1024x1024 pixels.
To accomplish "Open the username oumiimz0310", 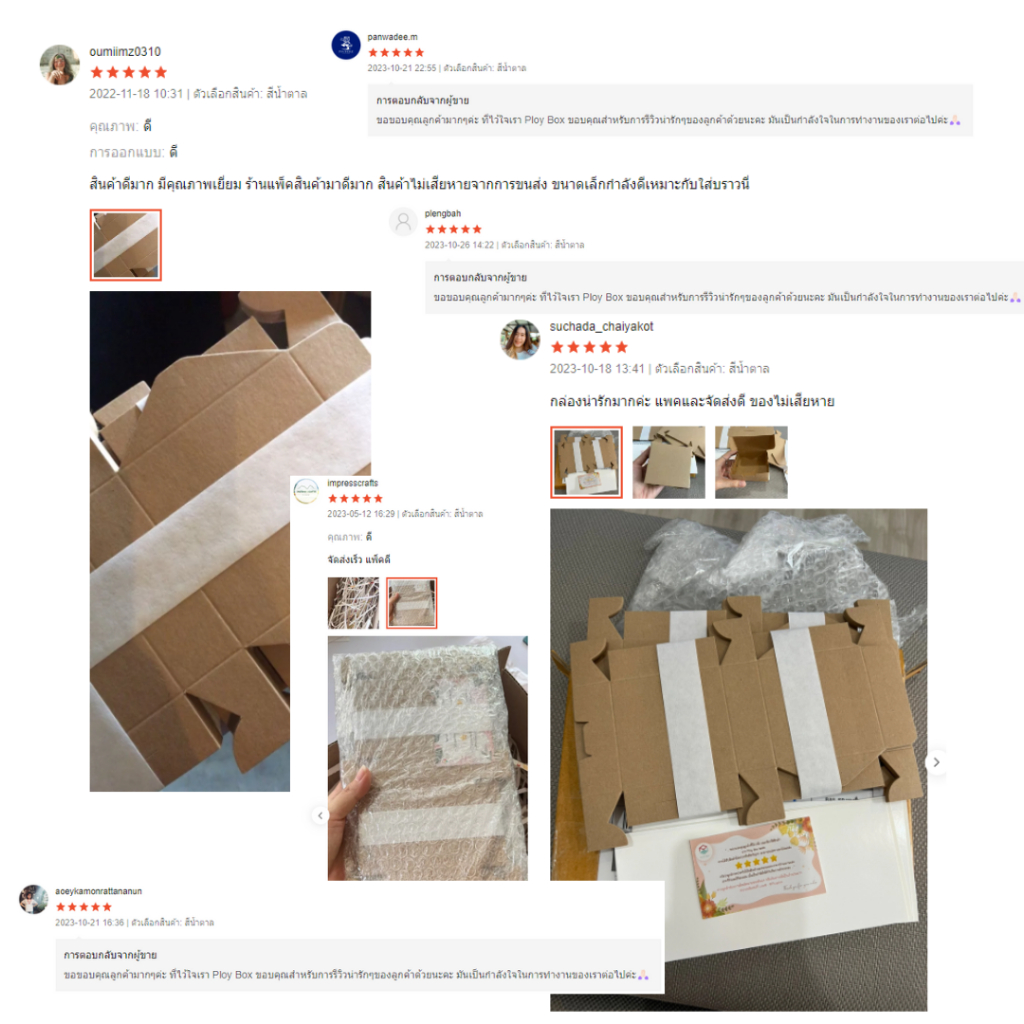I will coord(125,52).
